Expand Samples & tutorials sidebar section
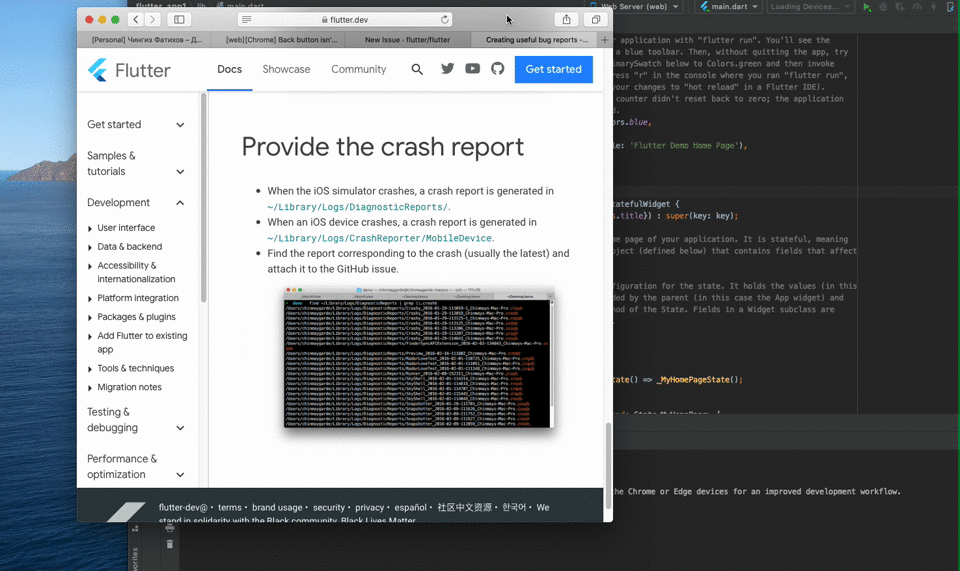 [x=136, y=163]
